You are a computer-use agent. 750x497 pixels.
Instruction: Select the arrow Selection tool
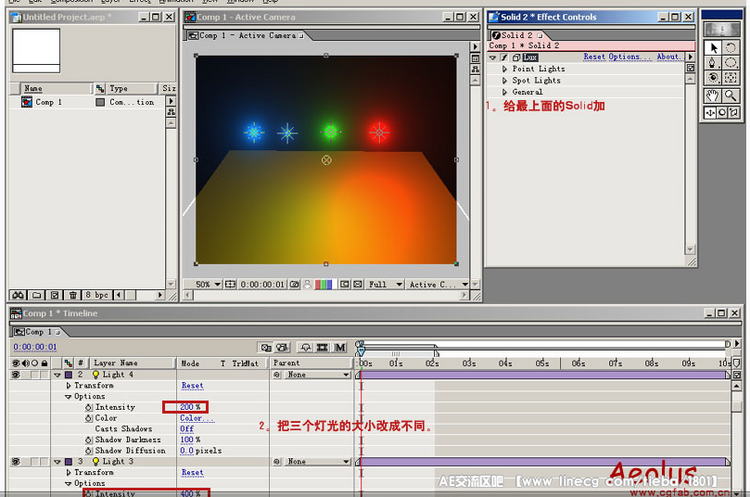point(713,48)
